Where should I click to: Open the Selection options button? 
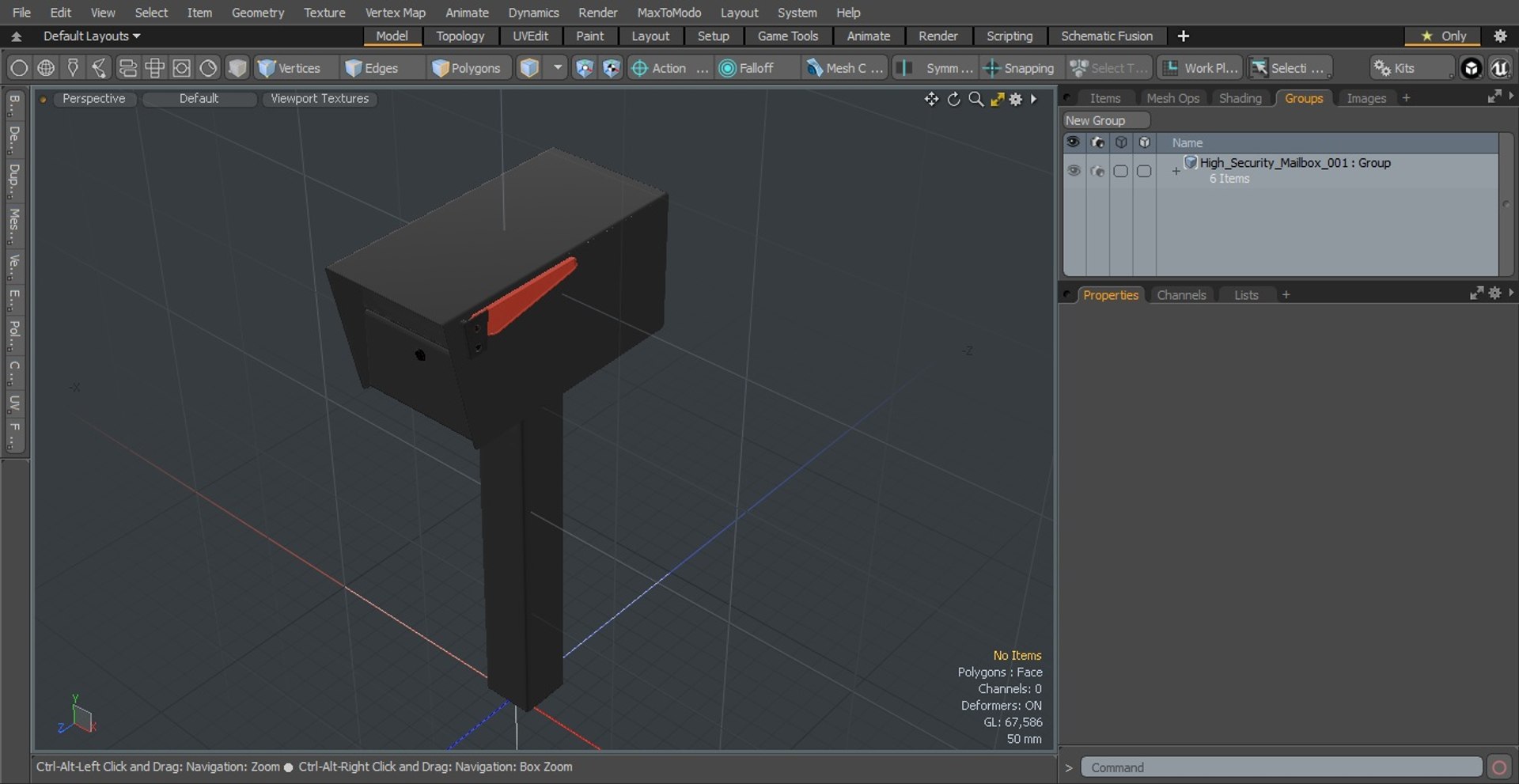click(x=1290, y=68)
